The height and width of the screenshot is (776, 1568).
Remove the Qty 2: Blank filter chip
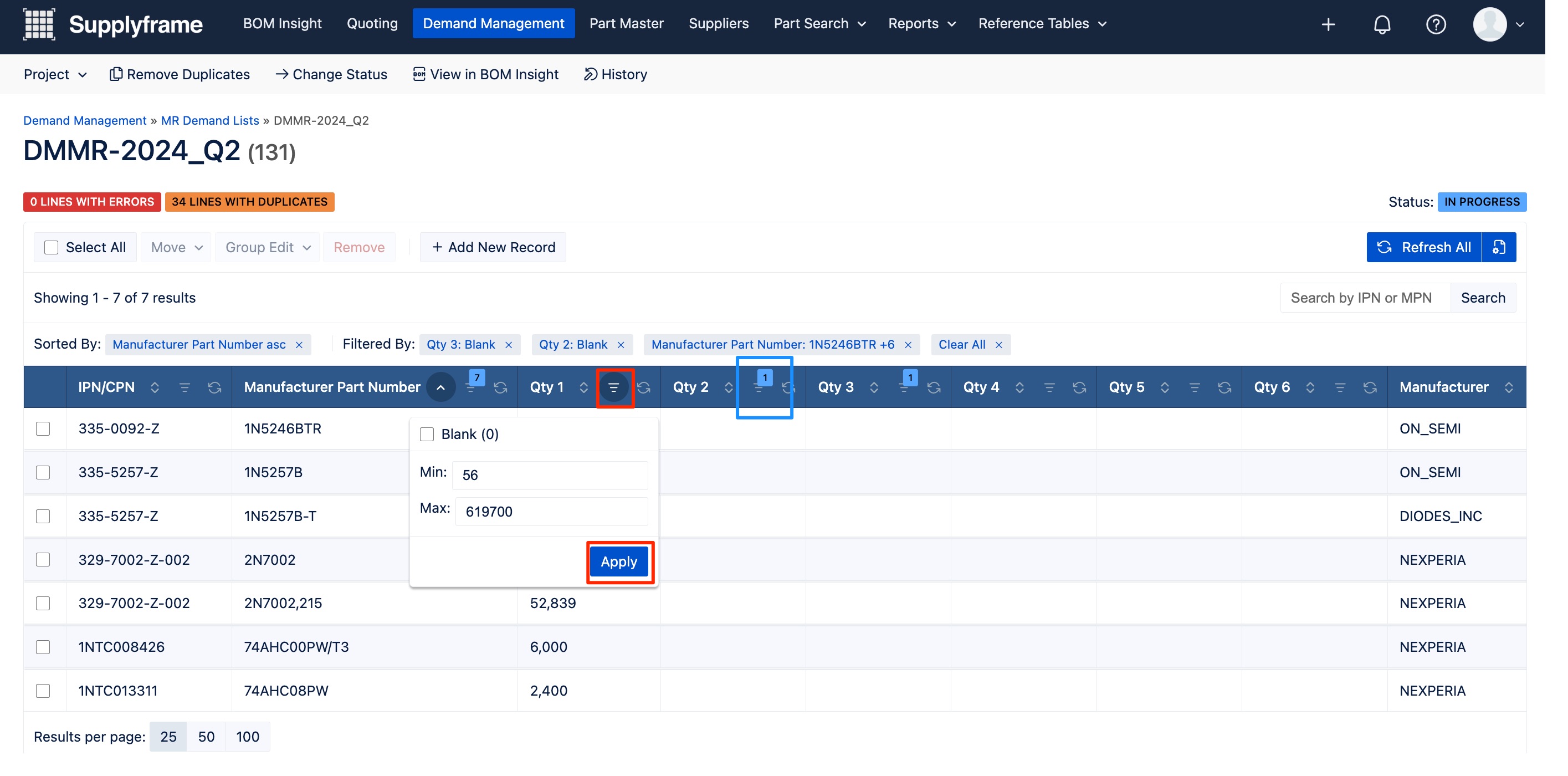click(x=621, y=345)
